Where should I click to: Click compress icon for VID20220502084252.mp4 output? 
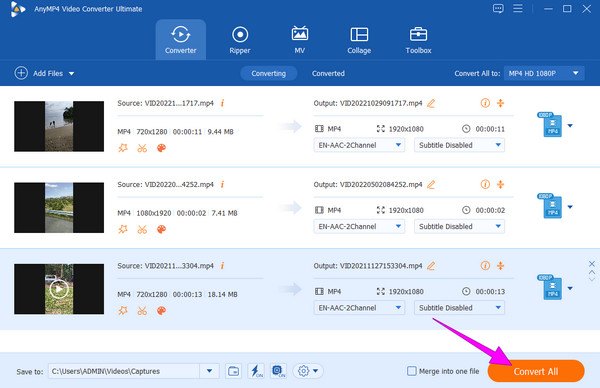pos(501,184)
